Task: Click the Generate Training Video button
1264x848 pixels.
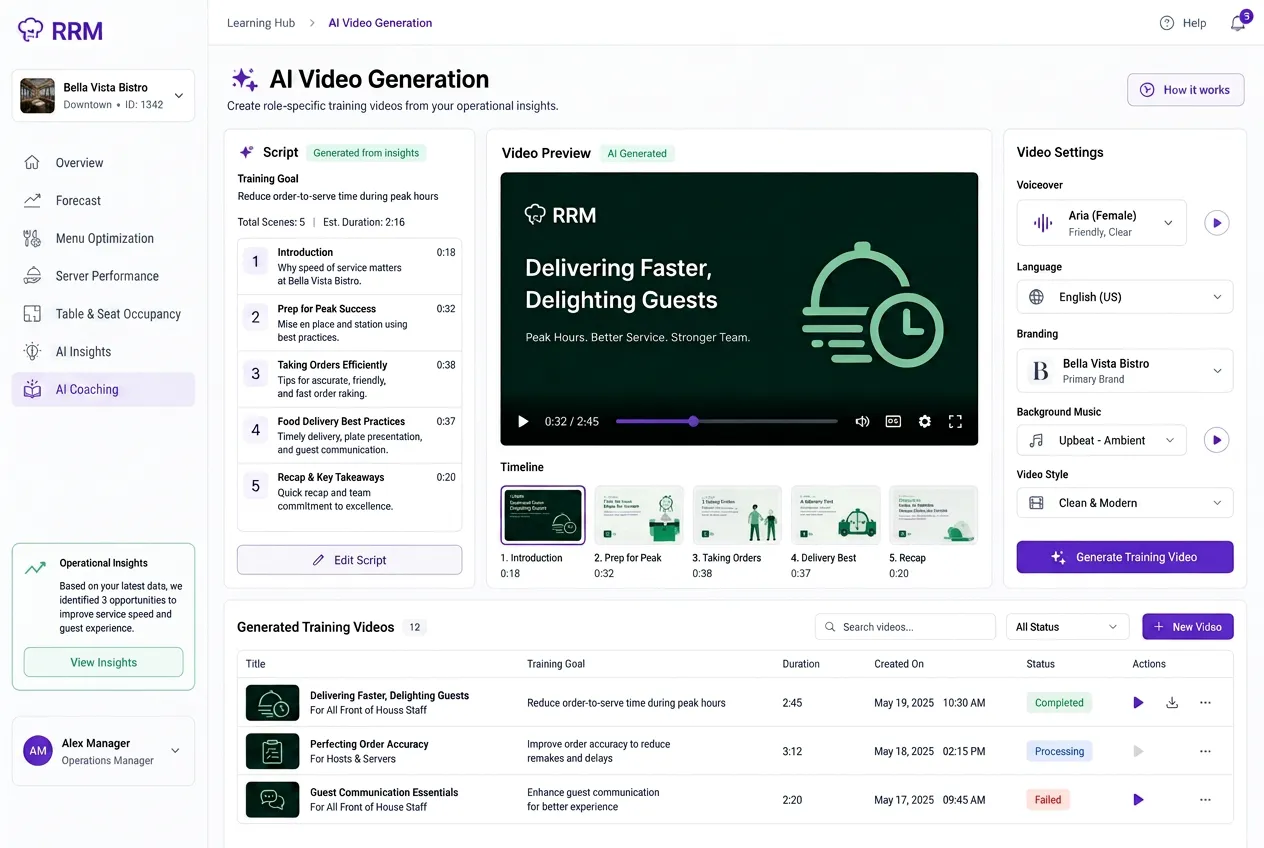Action: coord(1125,557)
